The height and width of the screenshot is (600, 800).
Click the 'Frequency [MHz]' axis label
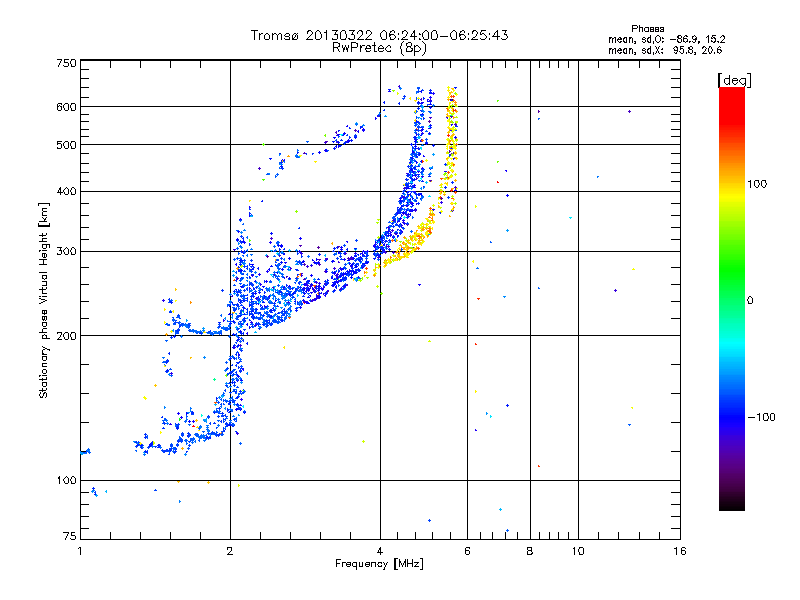(x=379, y=564)
